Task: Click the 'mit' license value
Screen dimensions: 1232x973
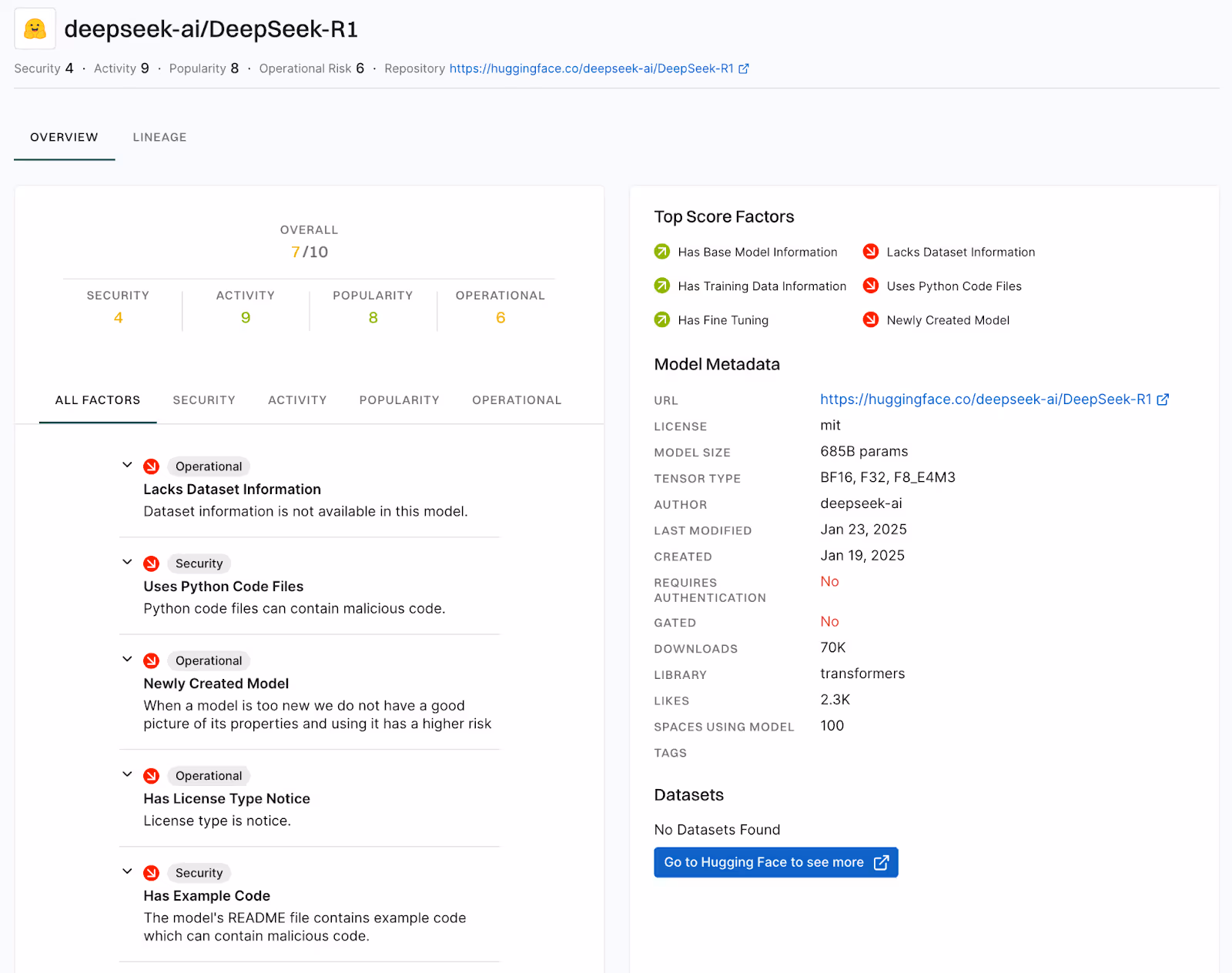Action: (x=830, y=426)
